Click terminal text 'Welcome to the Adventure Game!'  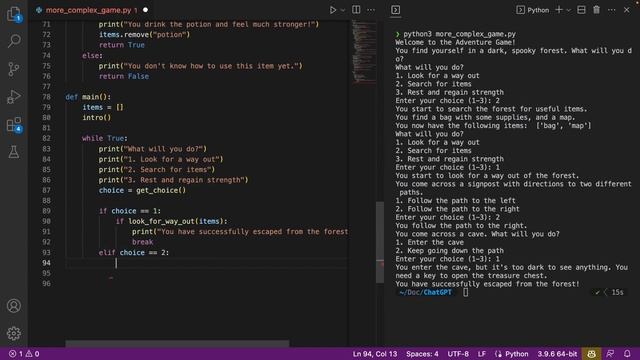pyautogui.click(x=456, y=42)
